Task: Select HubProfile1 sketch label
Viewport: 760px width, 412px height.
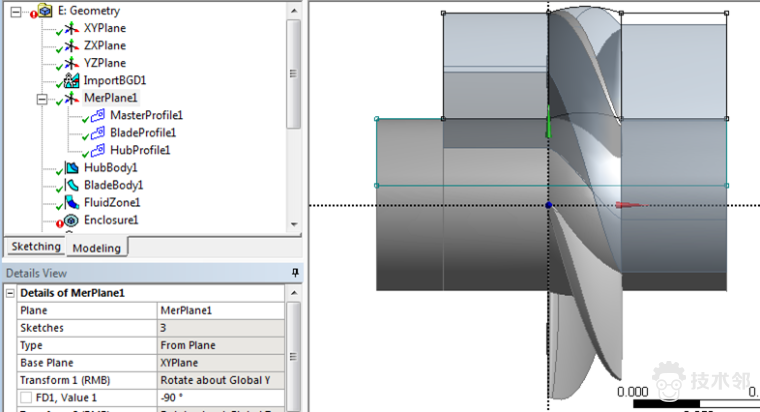Action: (140, 150)
